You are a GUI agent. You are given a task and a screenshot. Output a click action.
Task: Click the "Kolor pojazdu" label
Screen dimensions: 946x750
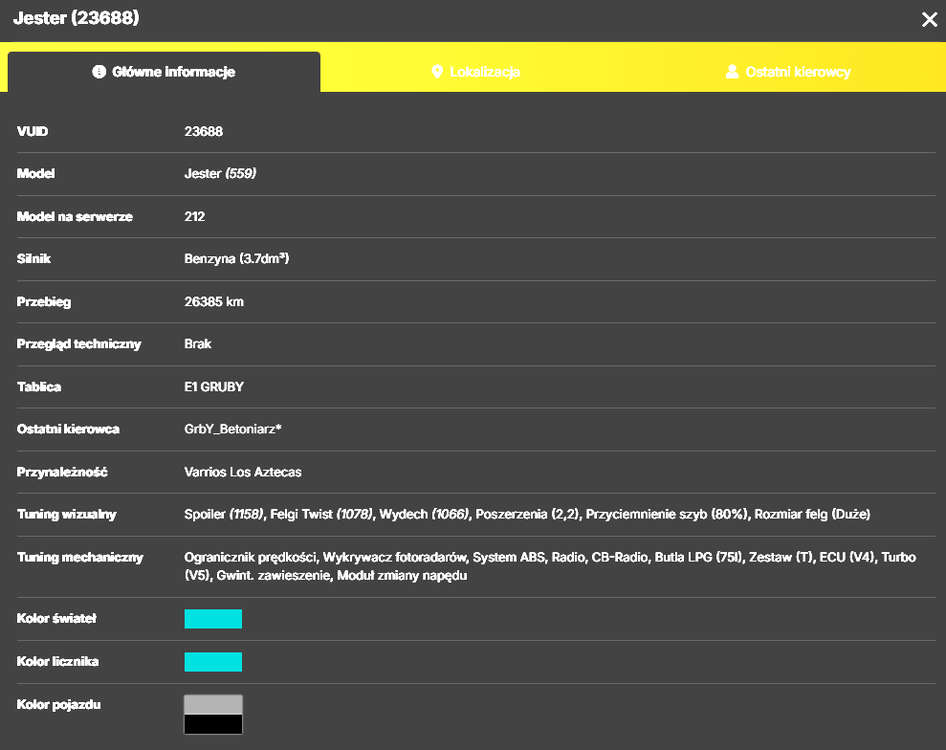[x=59, y=705]
